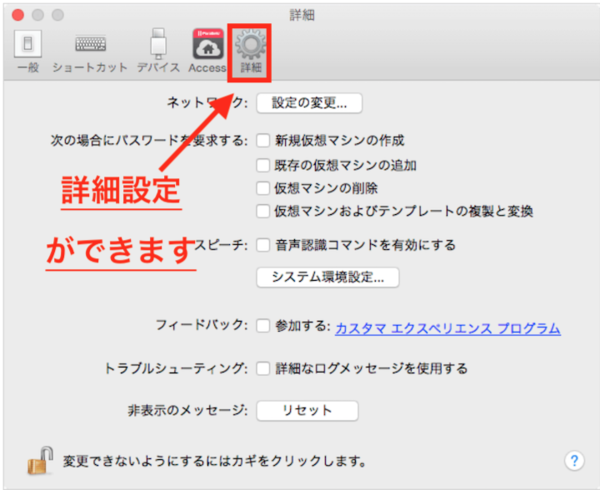This screenshot has width=600, height=490.
Task: Click the 非表示のメッセージ: label
Action: [x=188, y=411]
